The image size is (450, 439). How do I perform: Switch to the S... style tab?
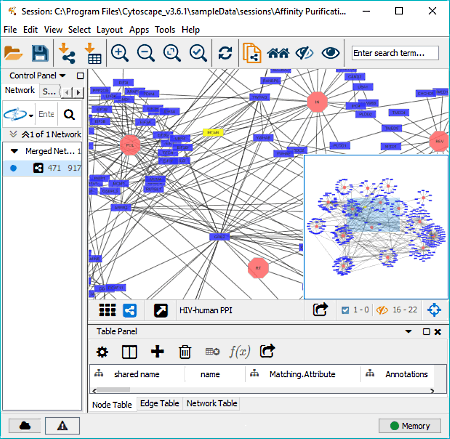point(49,92)
